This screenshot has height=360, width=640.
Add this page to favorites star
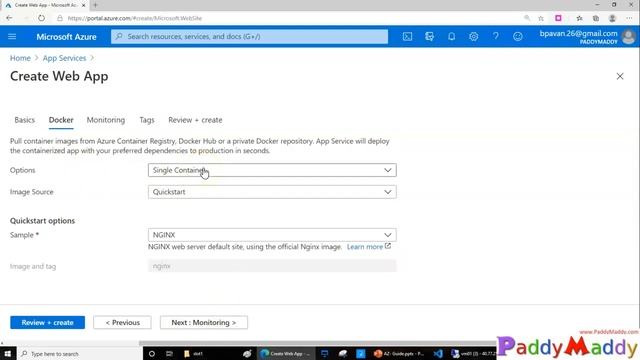pos(541,18)
